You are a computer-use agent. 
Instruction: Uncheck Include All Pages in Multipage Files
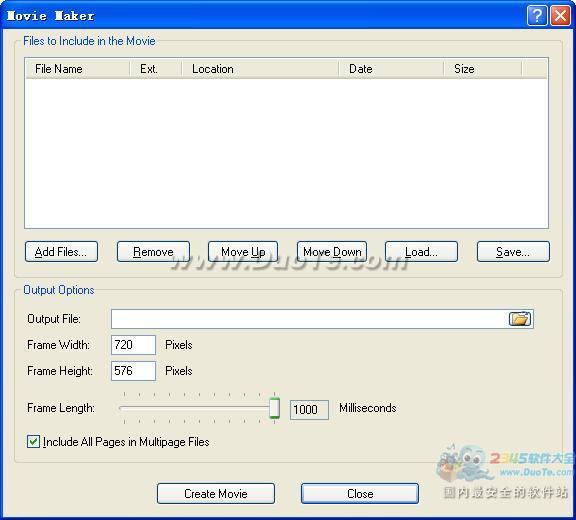(x=33, y=441)
